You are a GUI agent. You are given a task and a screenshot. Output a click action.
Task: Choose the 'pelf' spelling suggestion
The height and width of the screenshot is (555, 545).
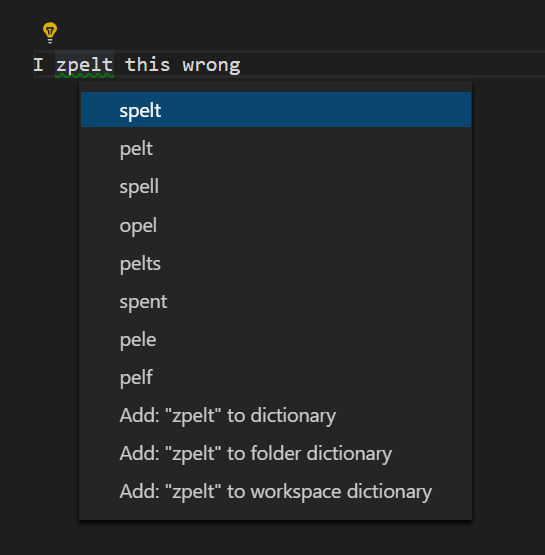(x=276, y=377)
